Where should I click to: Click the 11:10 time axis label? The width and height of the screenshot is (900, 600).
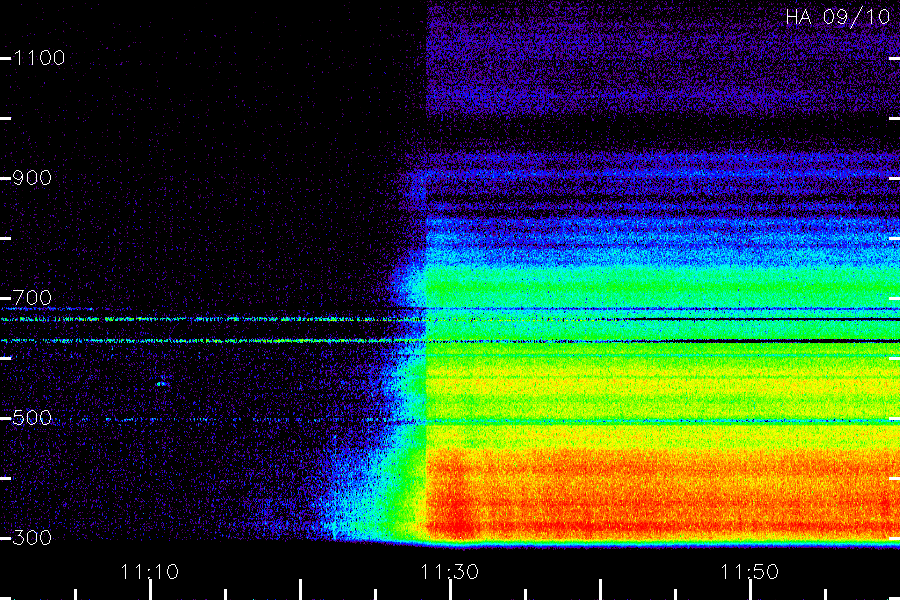pyautogui.click(x=150, y=572)
